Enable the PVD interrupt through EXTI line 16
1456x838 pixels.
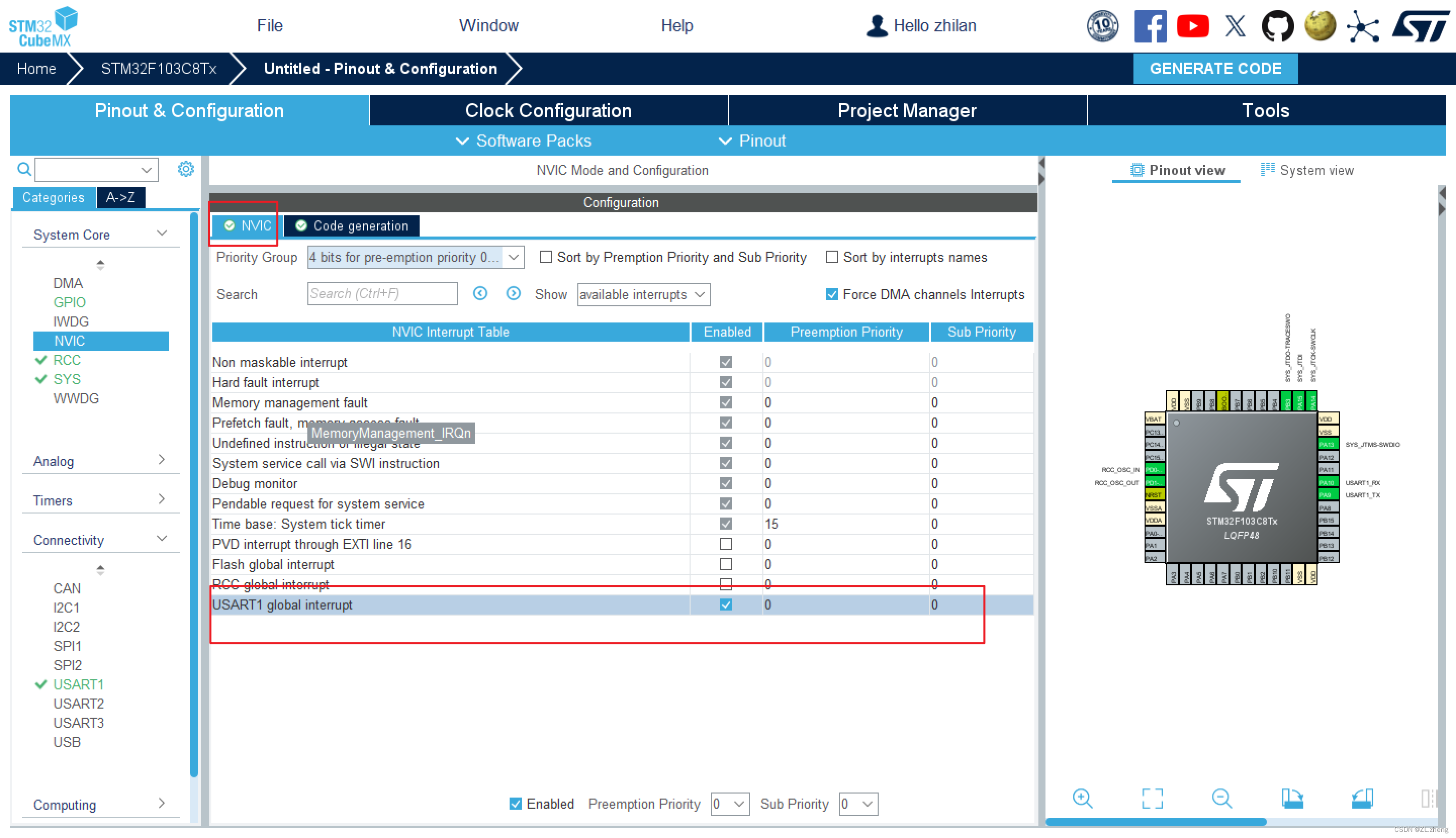tap(725, 544)
